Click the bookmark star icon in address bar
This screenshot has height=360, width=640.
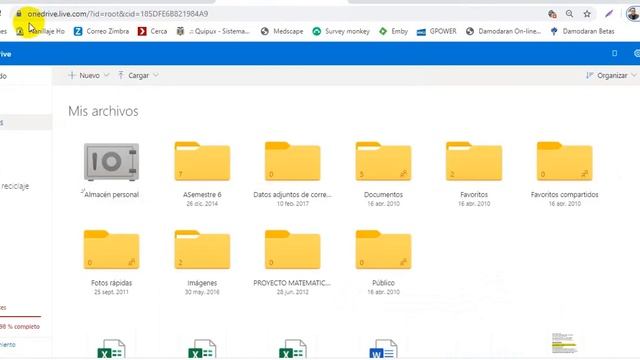[587, 14]
